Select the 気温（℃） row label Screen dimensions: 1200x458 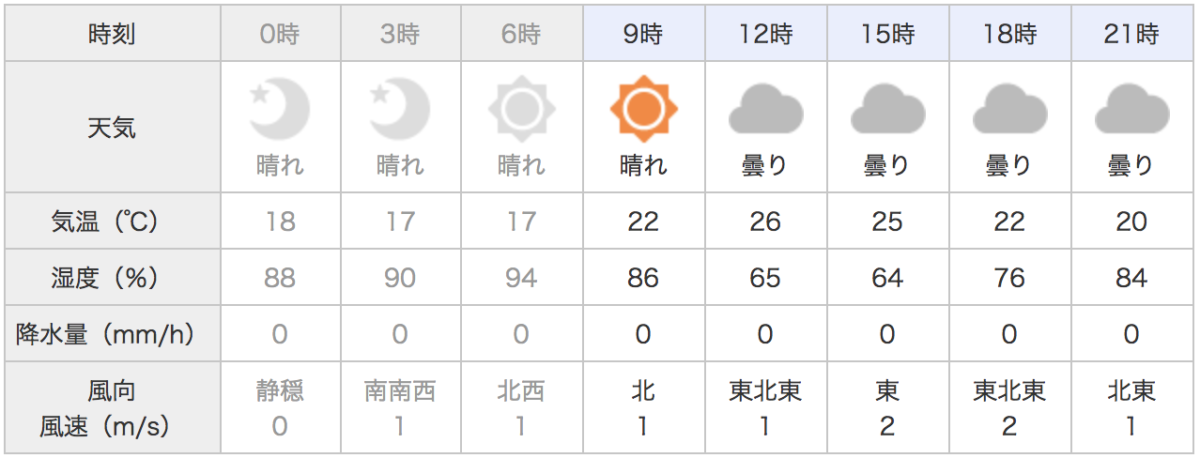tap(112, 221)
